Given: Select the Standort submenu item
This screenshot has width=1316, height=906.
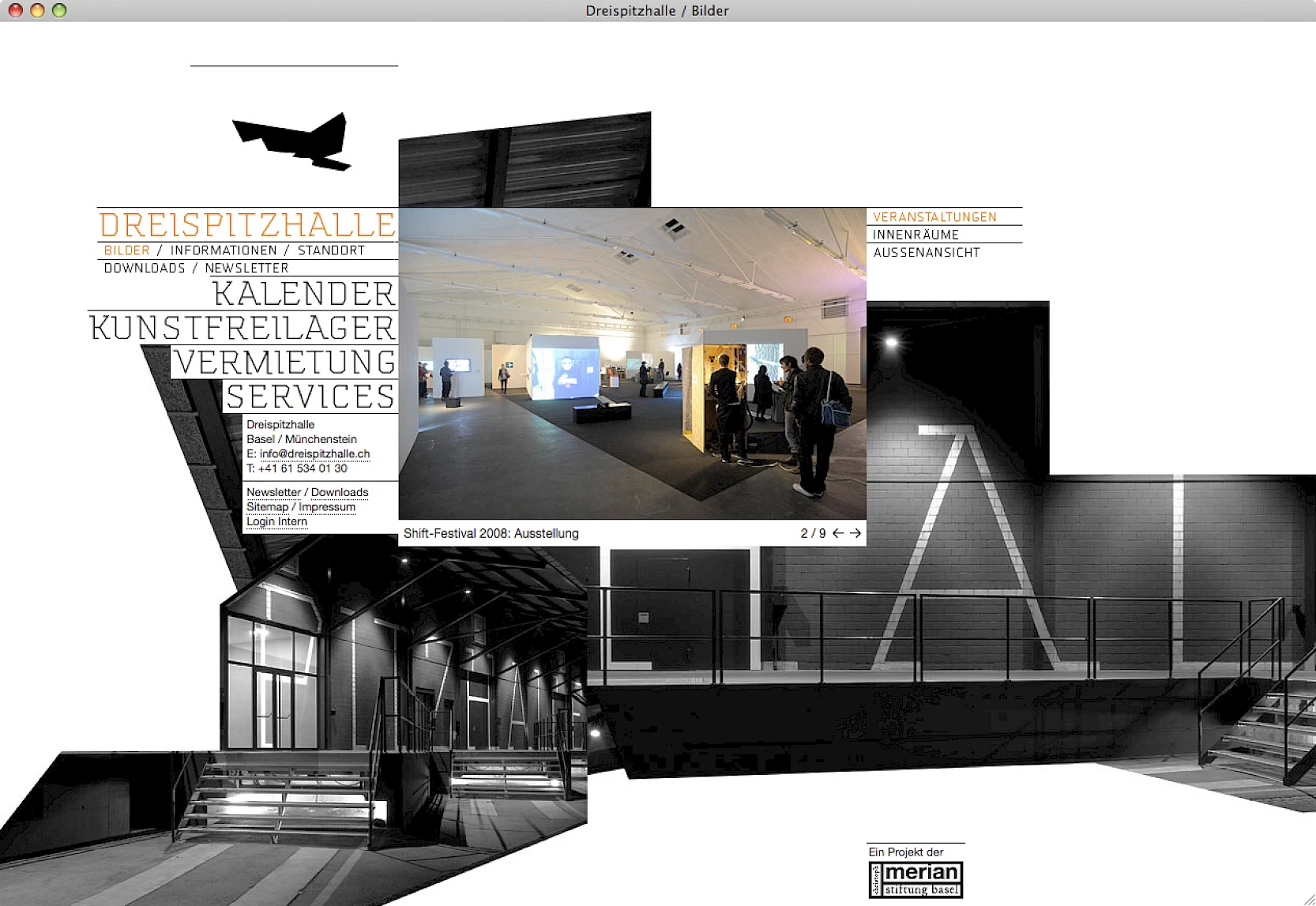Looking at the screenshot, I should click(331, 250).
